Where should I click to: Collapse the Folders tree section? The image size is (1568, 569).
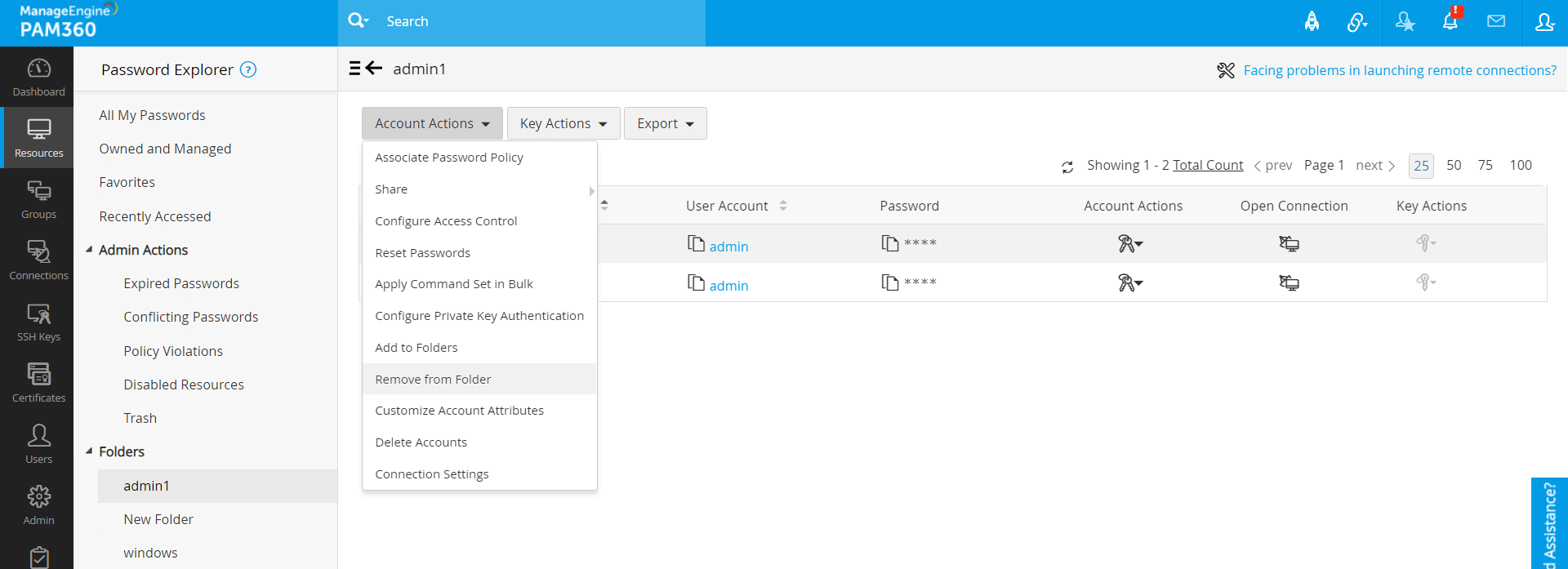tap(89, 451)
